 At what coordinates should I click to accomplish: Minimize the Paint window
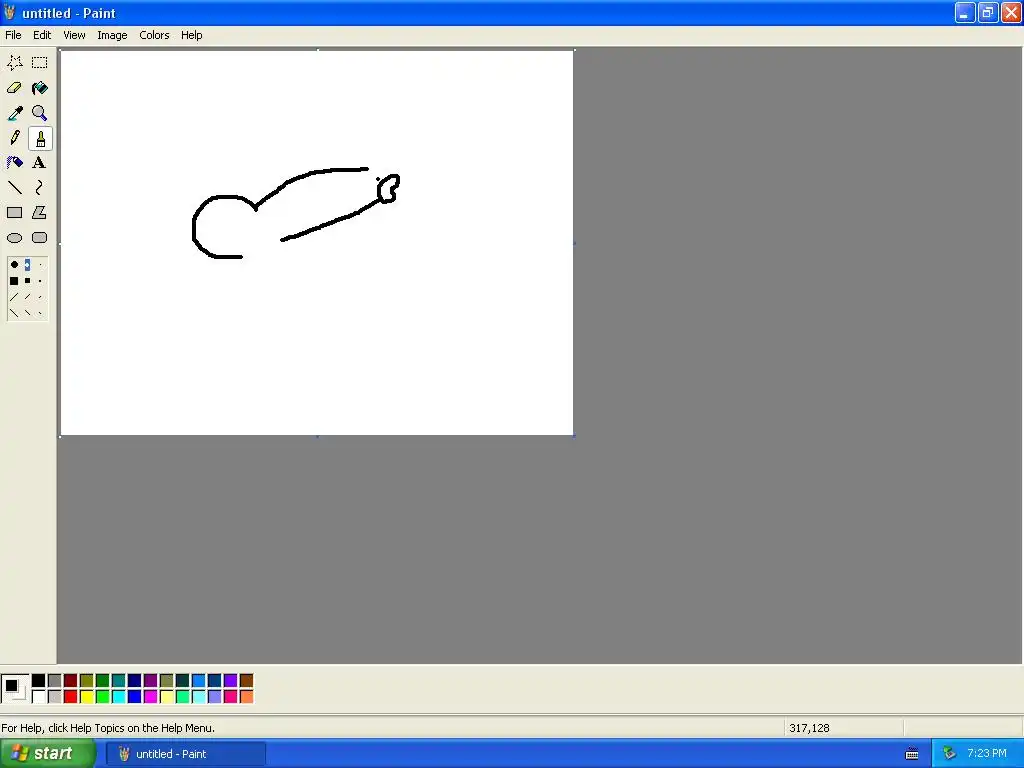click(965, 12)
